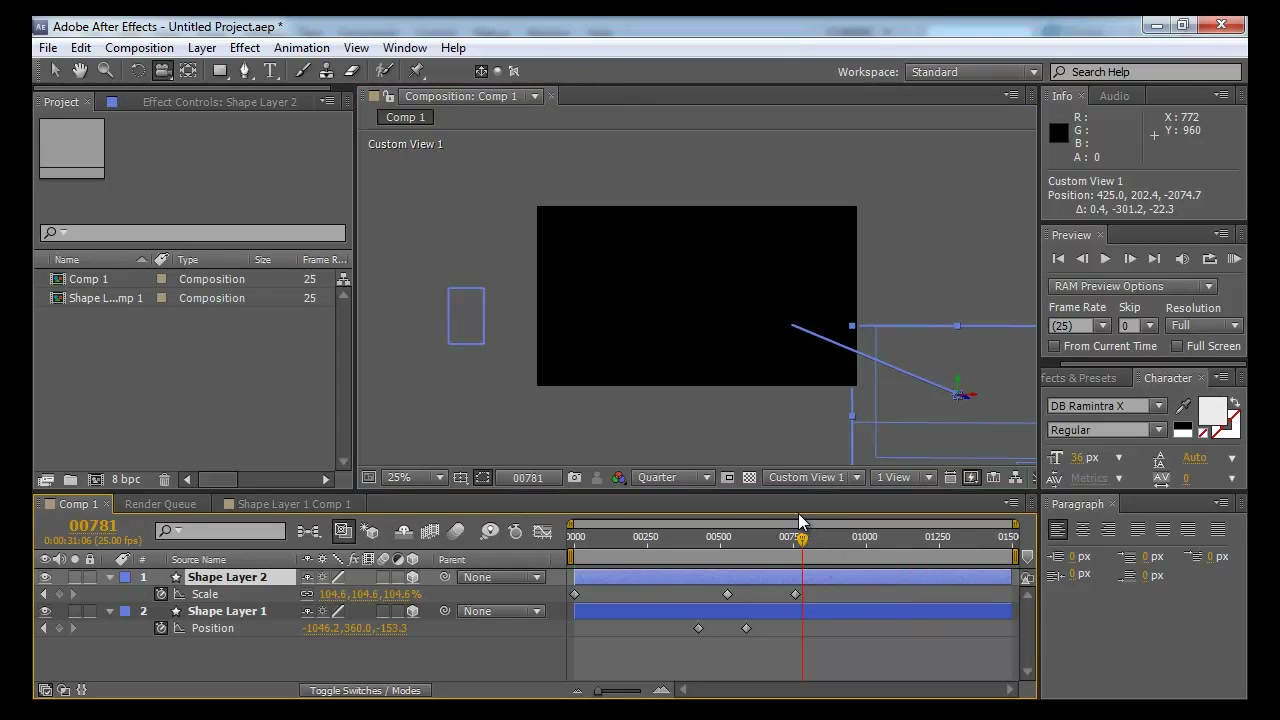
Task: Select the Rectangle shape tool
Action: (220, 71)
